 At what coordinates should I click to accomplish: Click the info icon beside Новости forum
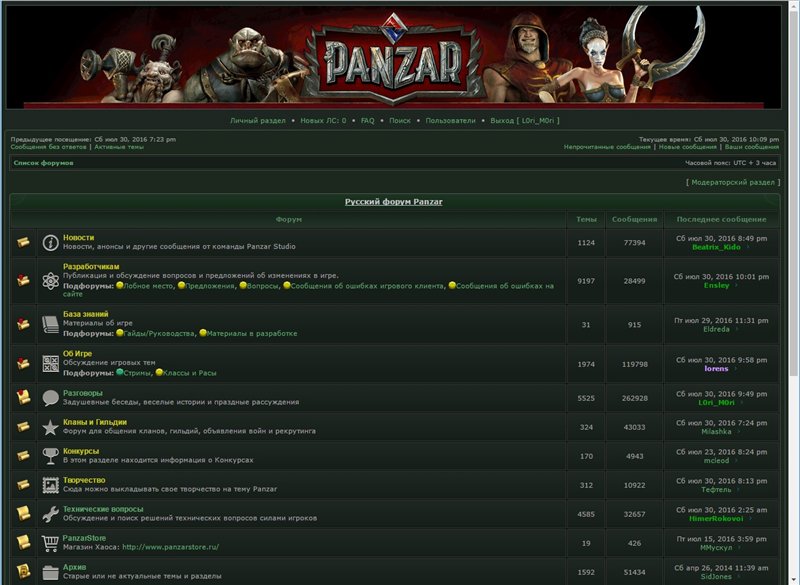click(51, 242)
